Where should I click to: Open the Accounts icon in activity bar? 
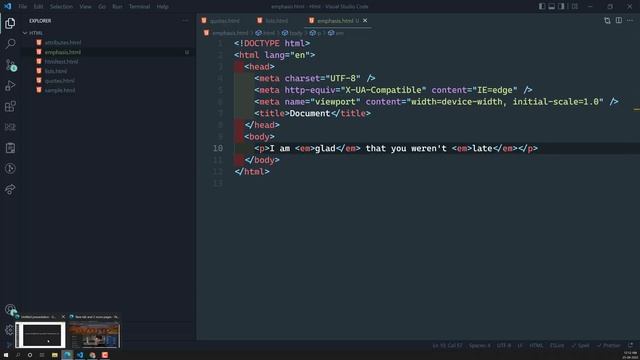pos(10,309)
